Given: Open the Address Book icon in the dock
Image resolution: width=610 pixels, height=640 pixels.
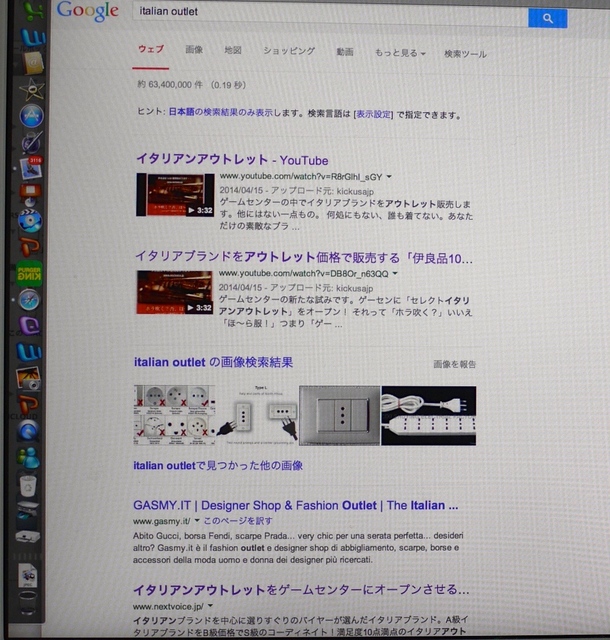Looking at the screenshot, I should pos(33,63).
